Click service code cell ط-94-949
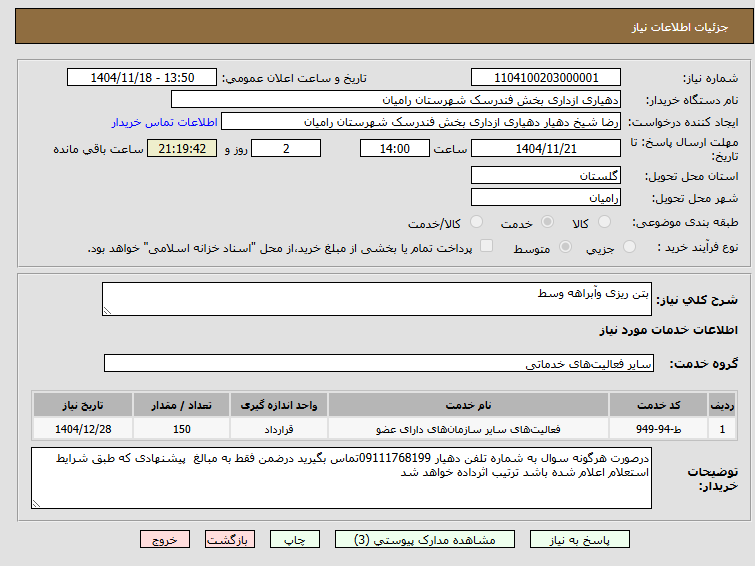The width and height of the screenshot is (755, 566). tap(658, 429)
